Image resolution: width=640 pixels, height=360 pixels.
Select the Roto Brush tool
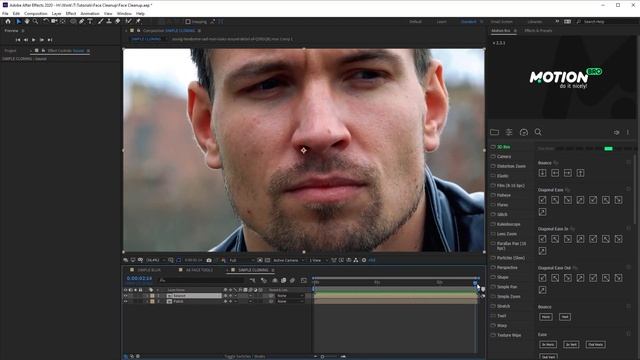(x=129, y=21)
